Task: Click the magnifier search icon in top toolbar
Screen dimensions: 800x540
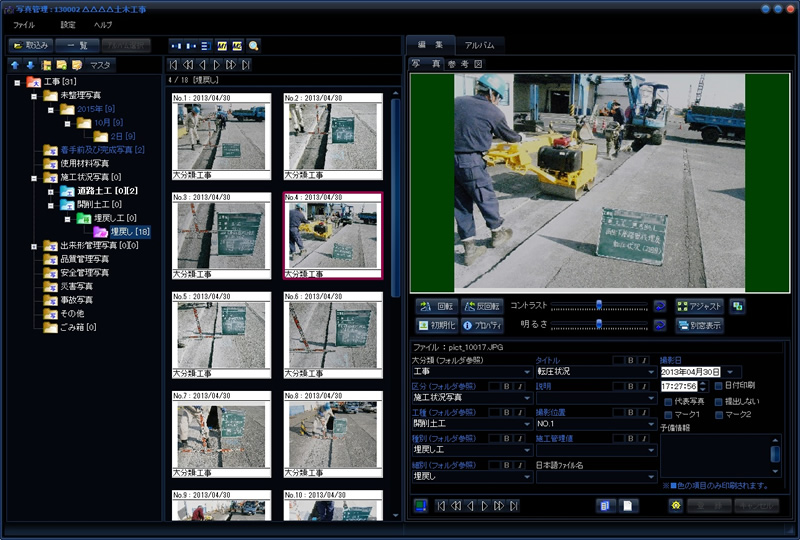Action: click(254, 45)
